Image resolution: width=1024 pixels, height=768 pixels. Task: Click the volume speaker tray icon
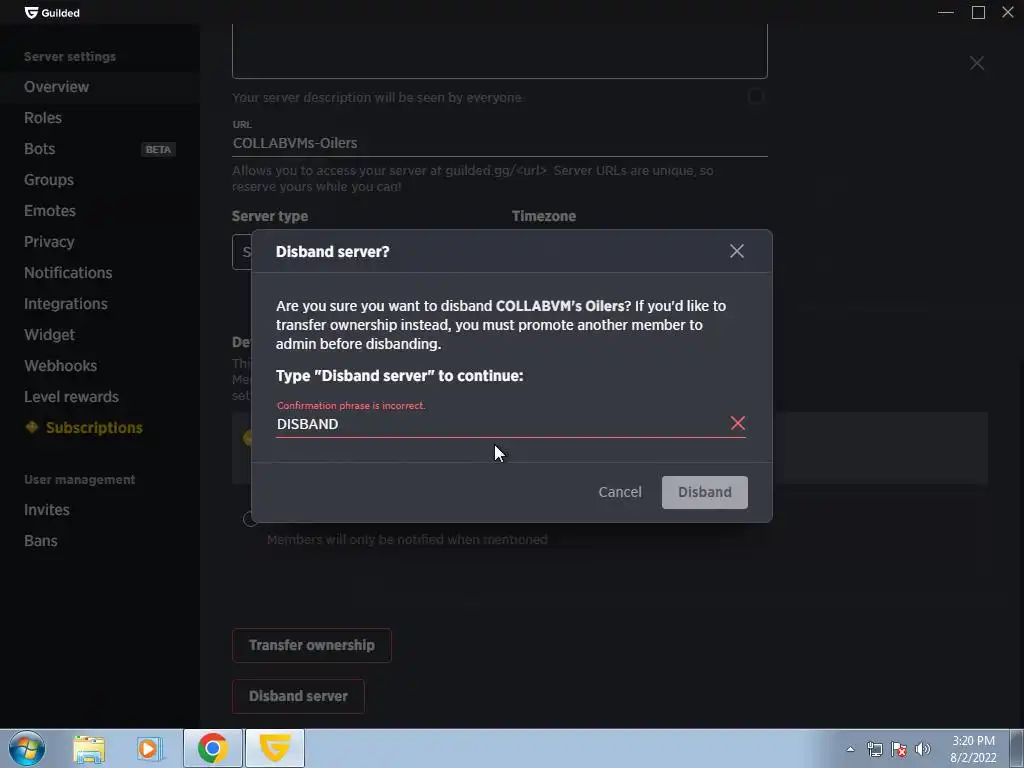click(923, 749)
